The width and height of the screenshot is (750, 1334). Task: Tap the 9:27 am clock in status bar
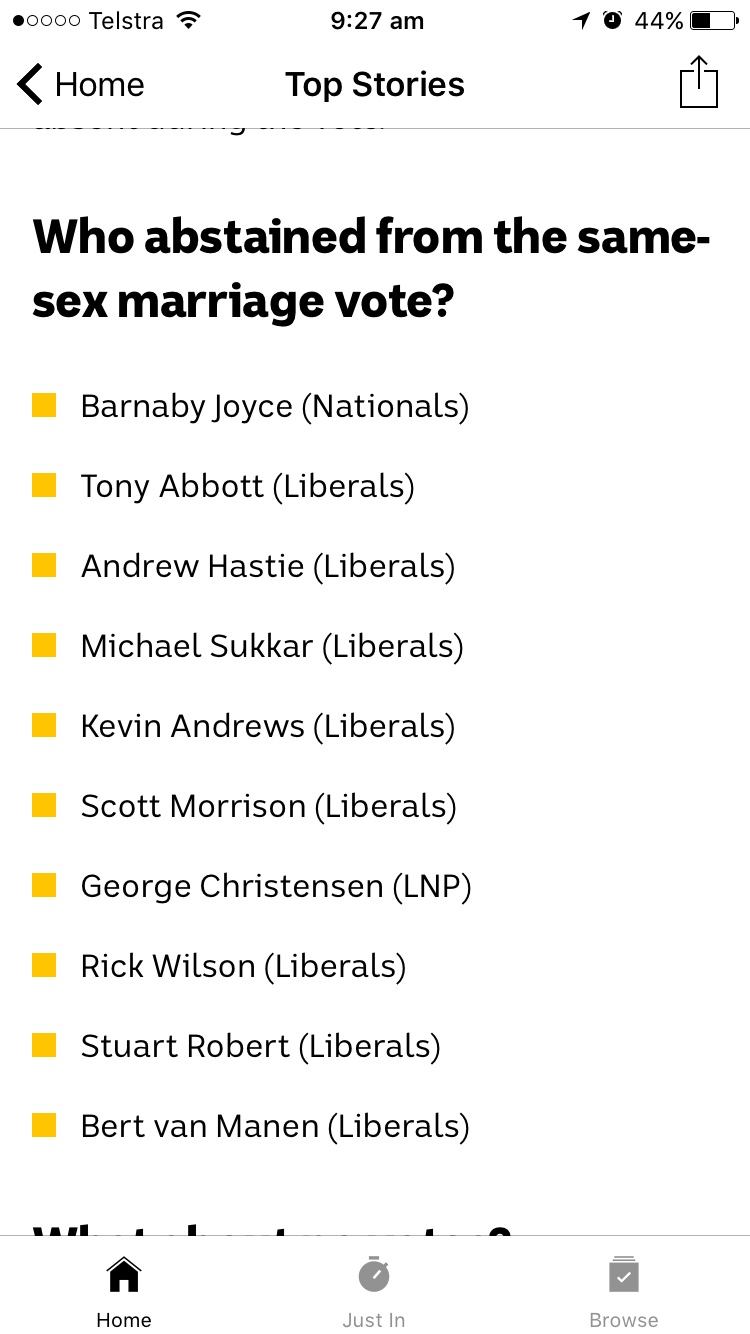[x=377, y=21]
